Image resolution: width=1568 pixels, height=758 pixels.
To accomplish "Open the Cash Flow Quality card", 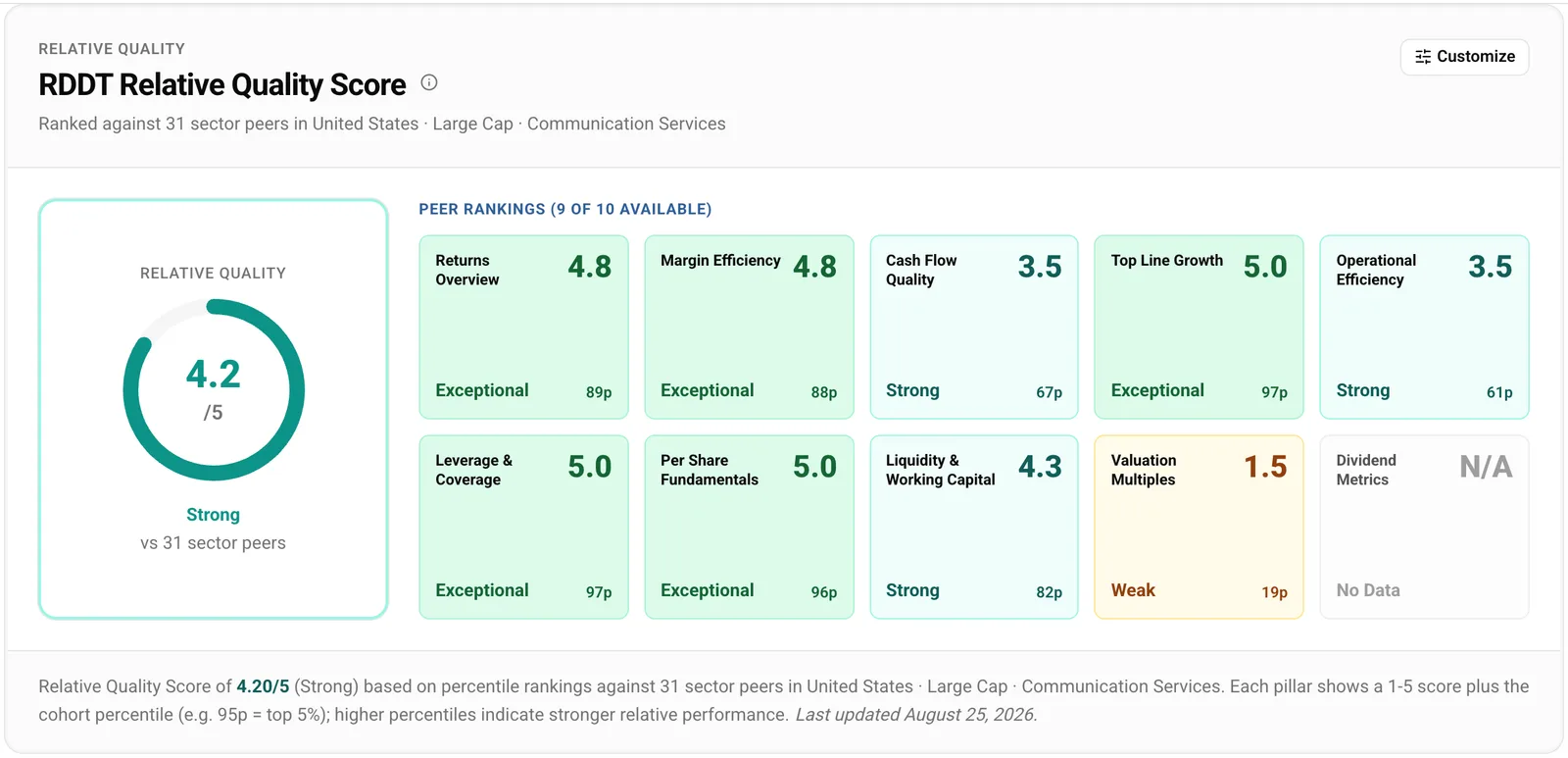I will pyautogui.click(x=974, y=327).
